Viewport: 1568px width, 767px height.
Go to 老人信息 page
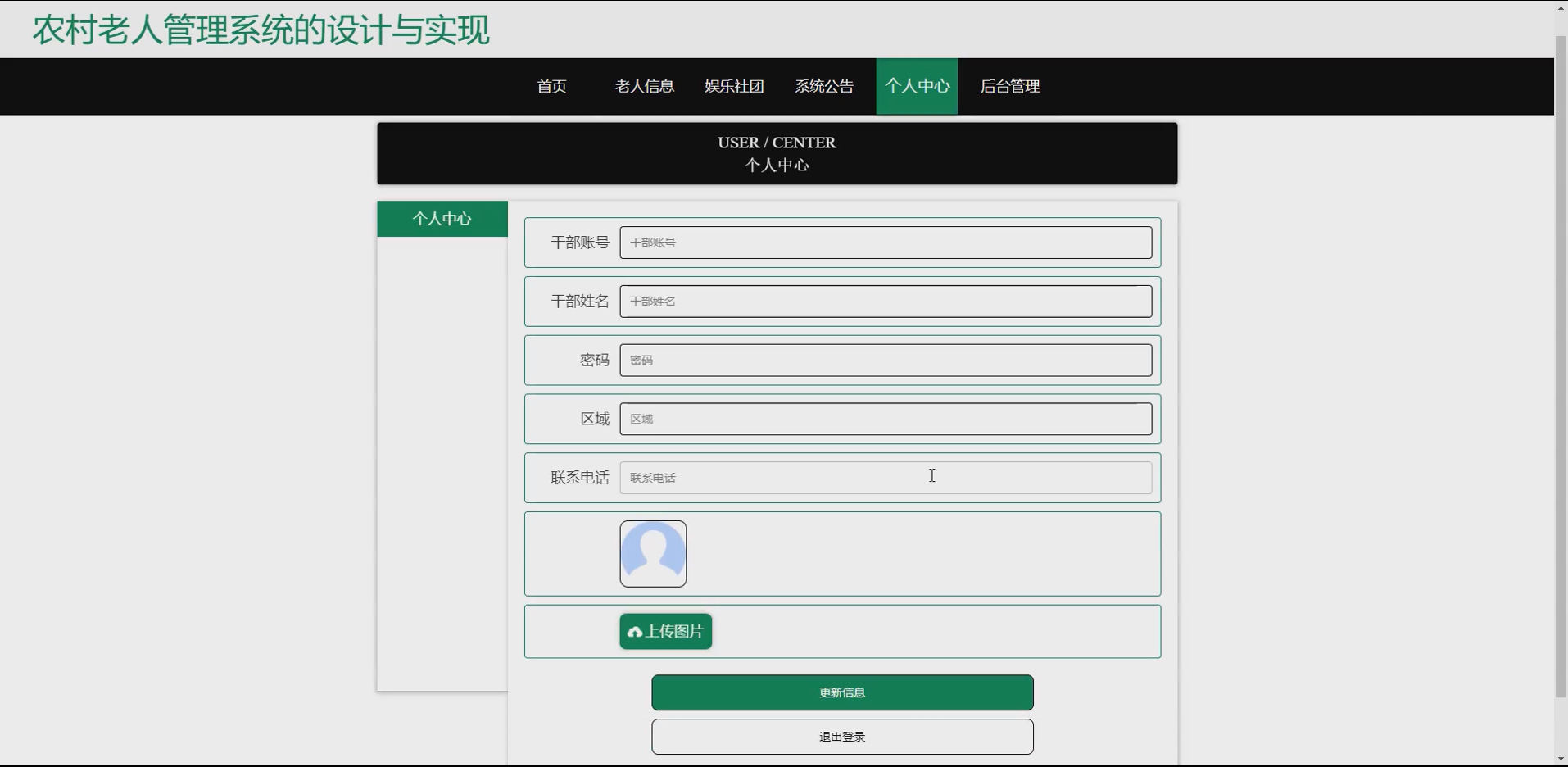(644, 86)
